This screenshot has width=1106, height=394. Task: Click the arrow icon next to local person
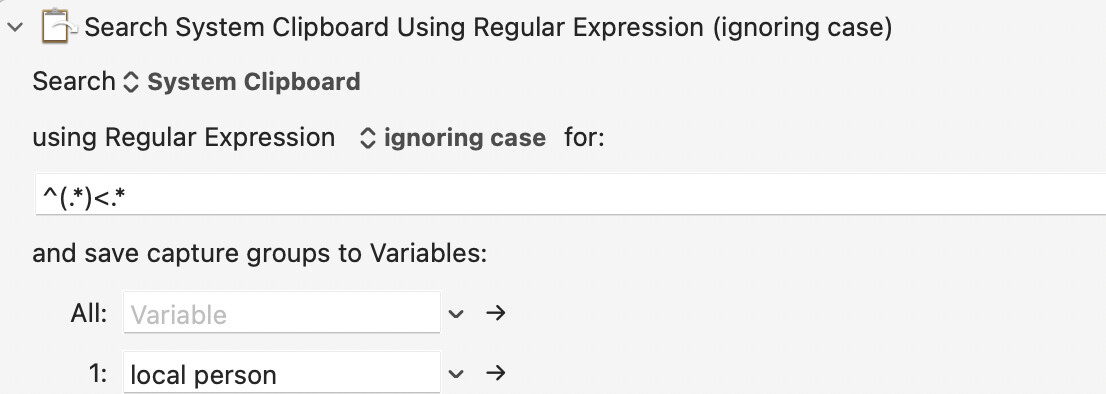point(496,373)
